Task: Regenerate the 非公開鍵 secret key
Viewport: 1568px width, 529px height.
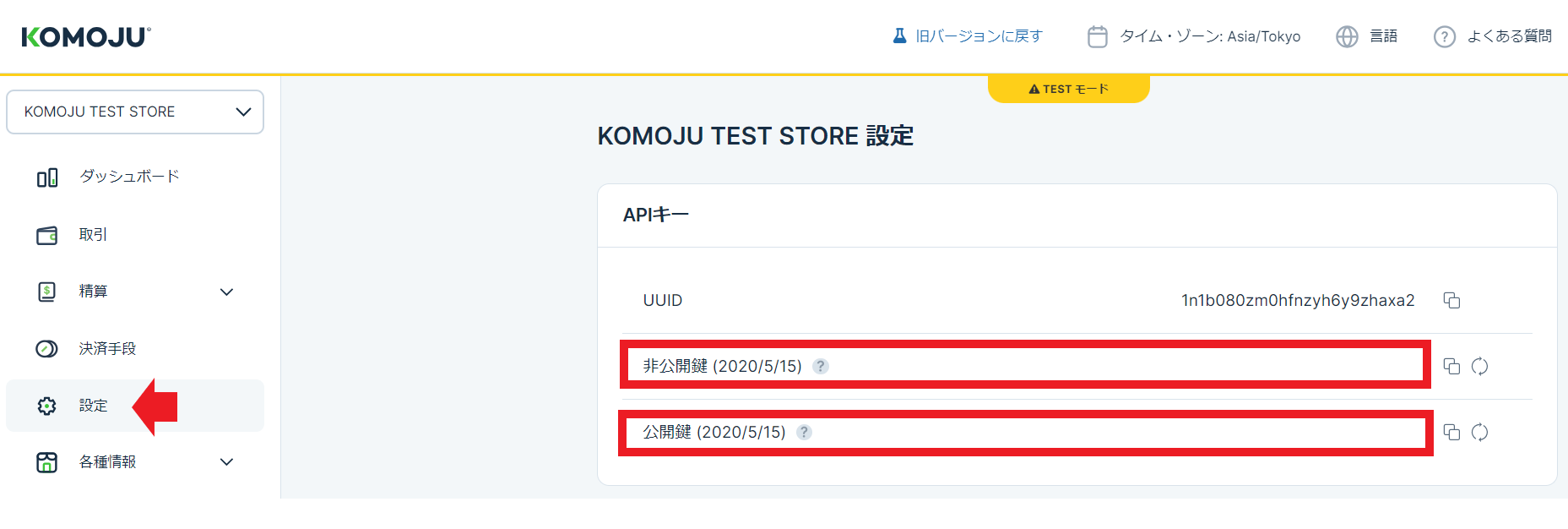Action: click(1479, 367)
